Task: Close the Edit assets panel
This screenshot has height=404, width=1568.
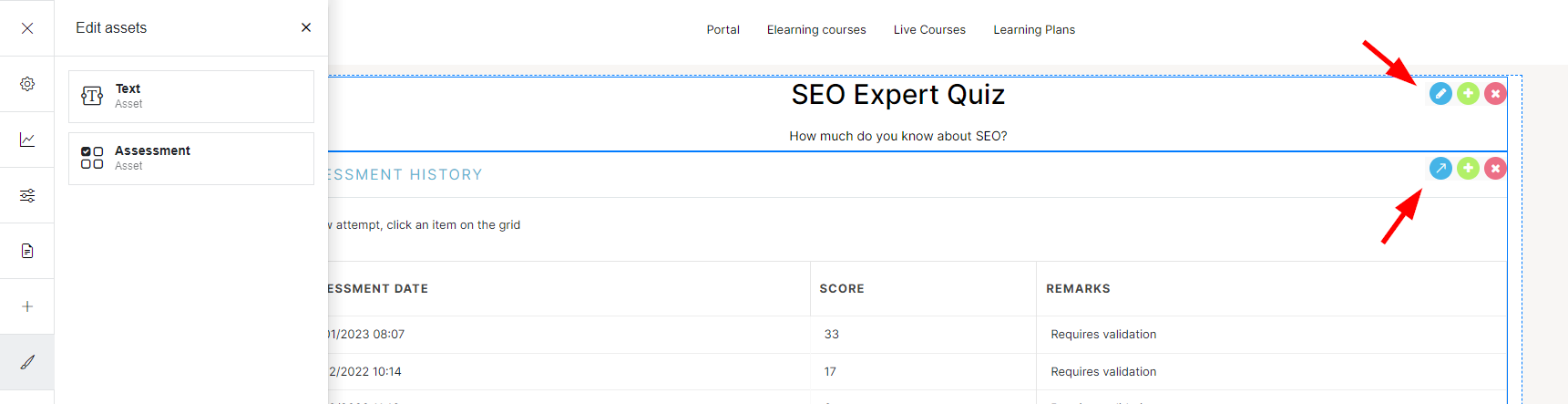Action: (x=306, y=27)
